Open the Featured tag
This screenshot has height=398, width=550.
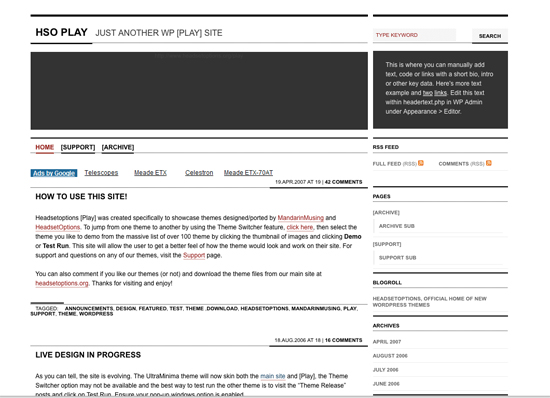point(153,309)
